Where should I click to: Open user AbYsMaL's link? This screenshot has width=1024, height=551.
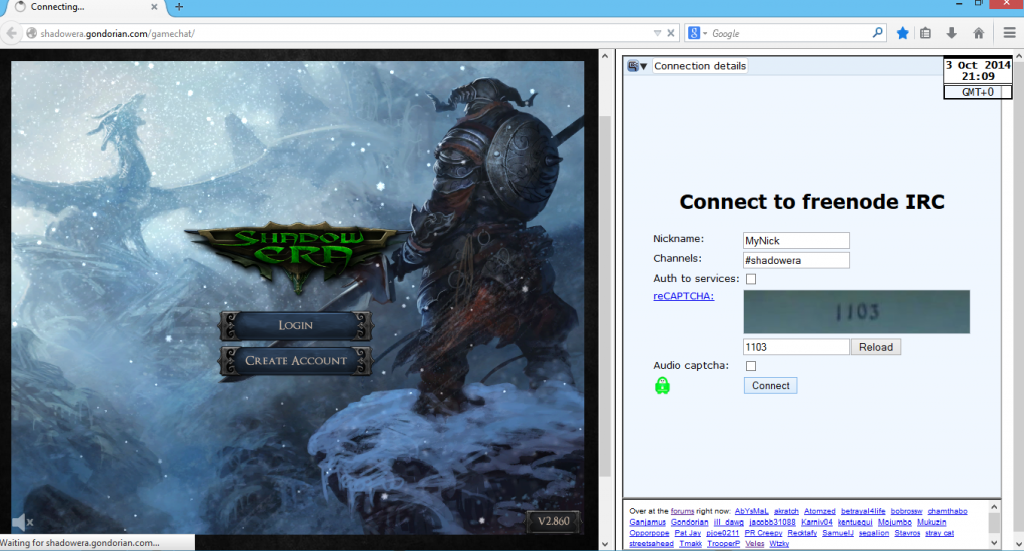[x=751, y=511]
